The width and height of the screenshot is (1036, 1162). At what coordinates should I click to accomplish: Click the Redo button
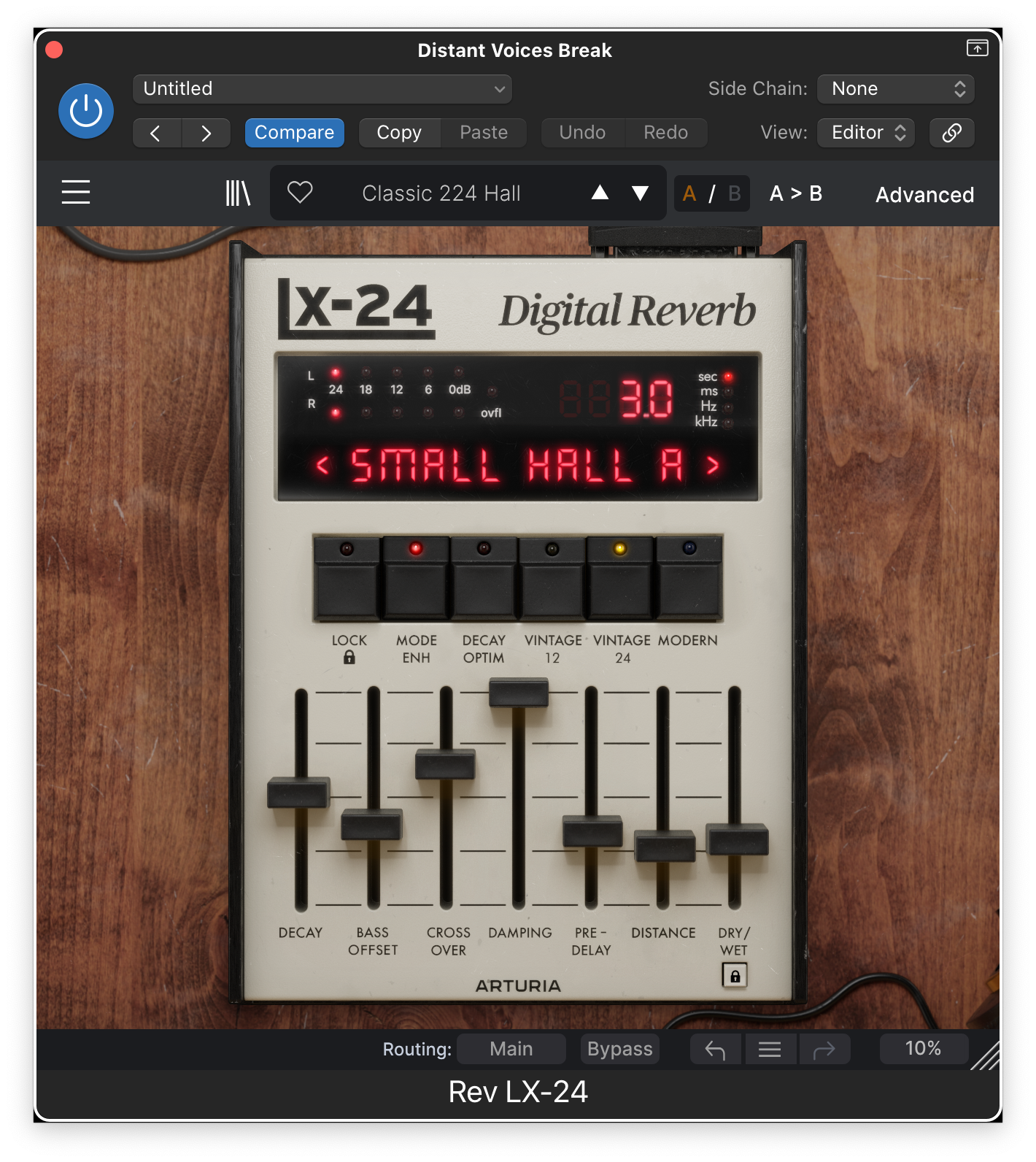(665, 133)
